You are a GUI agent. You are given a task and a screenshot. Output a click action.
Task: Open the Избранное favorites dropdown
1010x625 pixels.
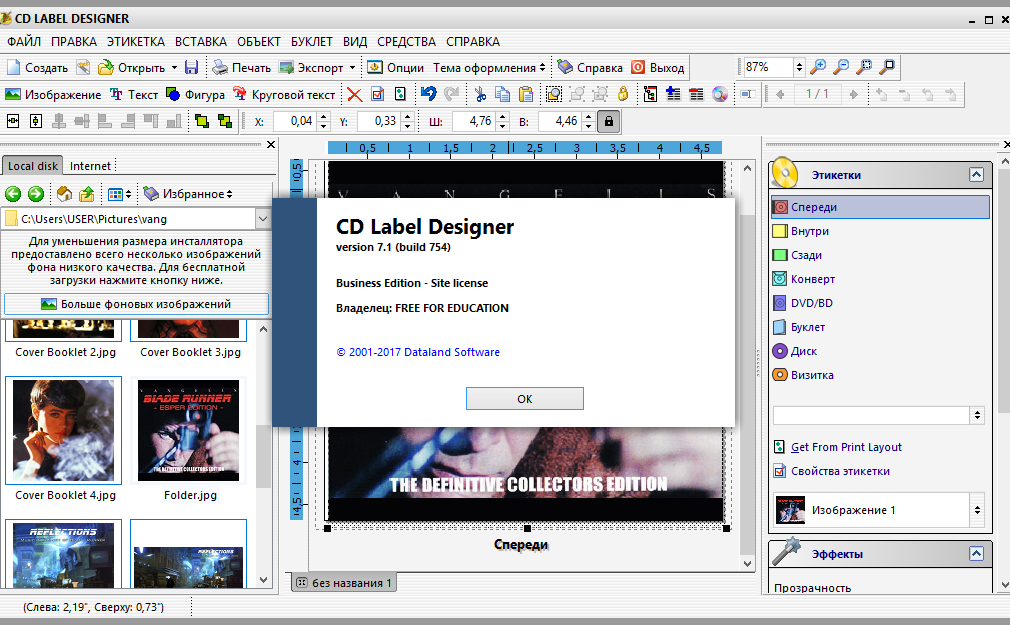point(188,194)
